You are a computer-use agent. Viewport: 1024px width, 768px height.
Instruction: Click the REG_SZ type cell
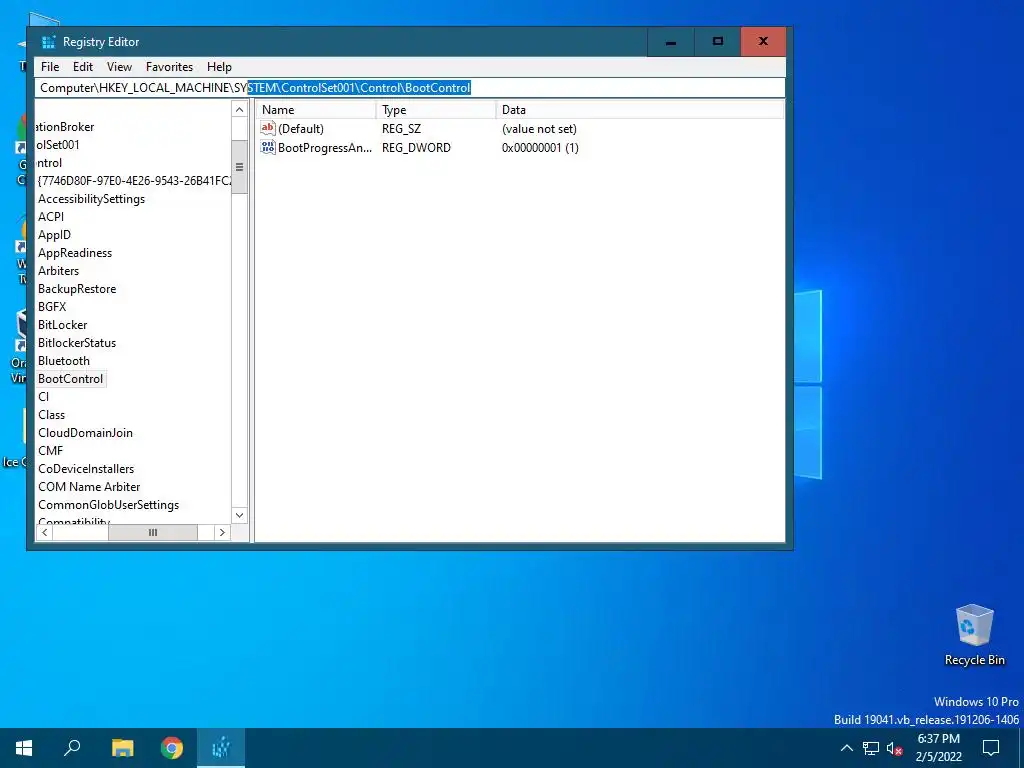[401, 129]
